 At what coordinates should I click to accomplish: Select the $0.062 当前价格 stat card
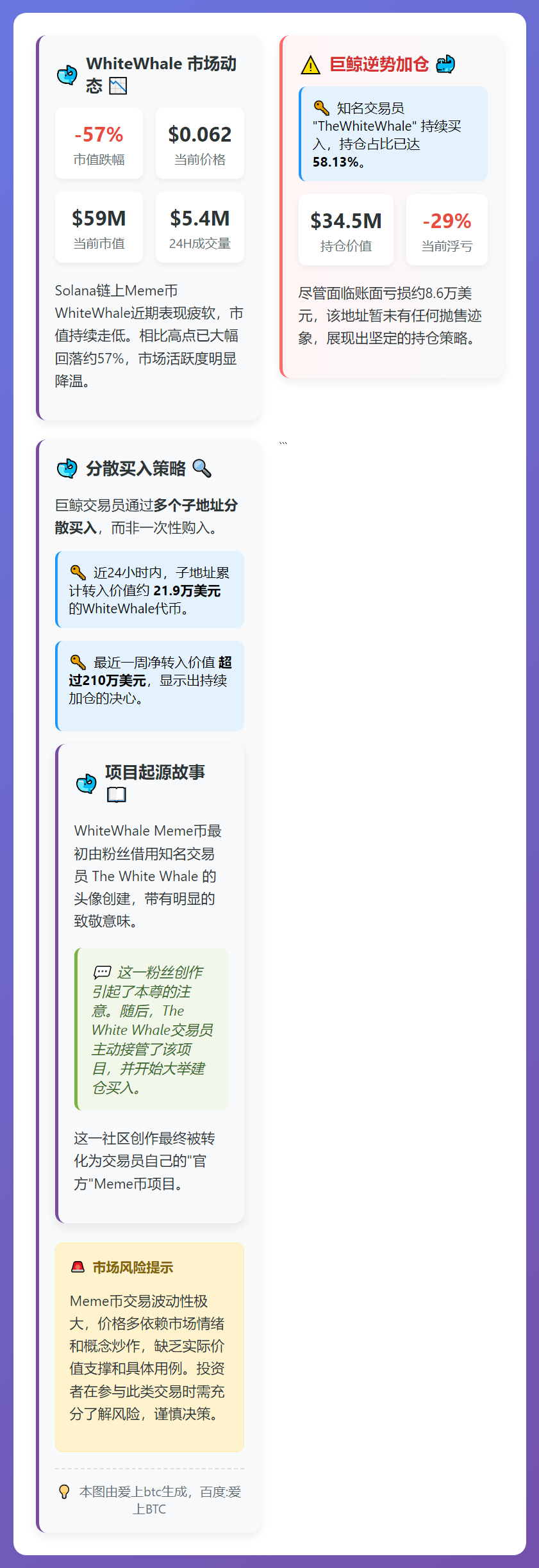[x=200, y=143]
